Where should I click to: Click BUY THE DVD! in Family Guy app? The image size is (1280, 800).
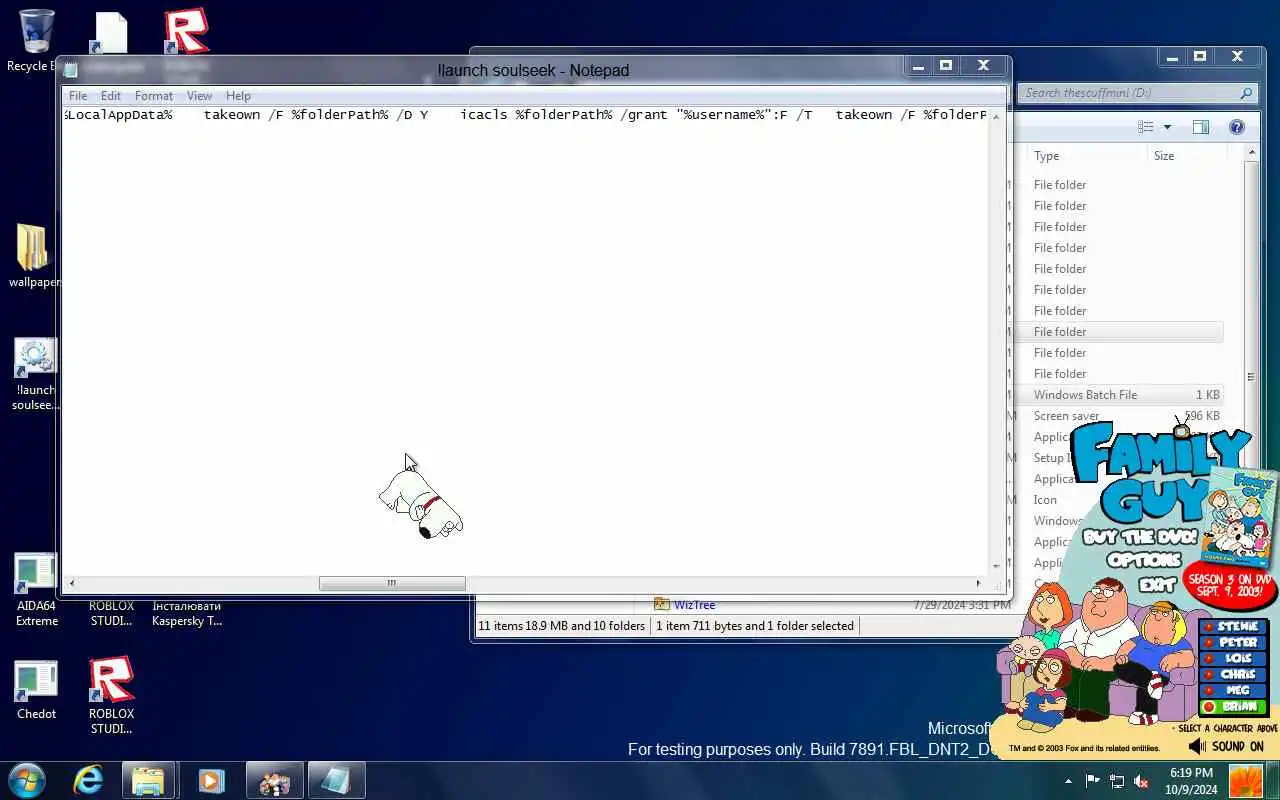click(x=1139, y=538)
